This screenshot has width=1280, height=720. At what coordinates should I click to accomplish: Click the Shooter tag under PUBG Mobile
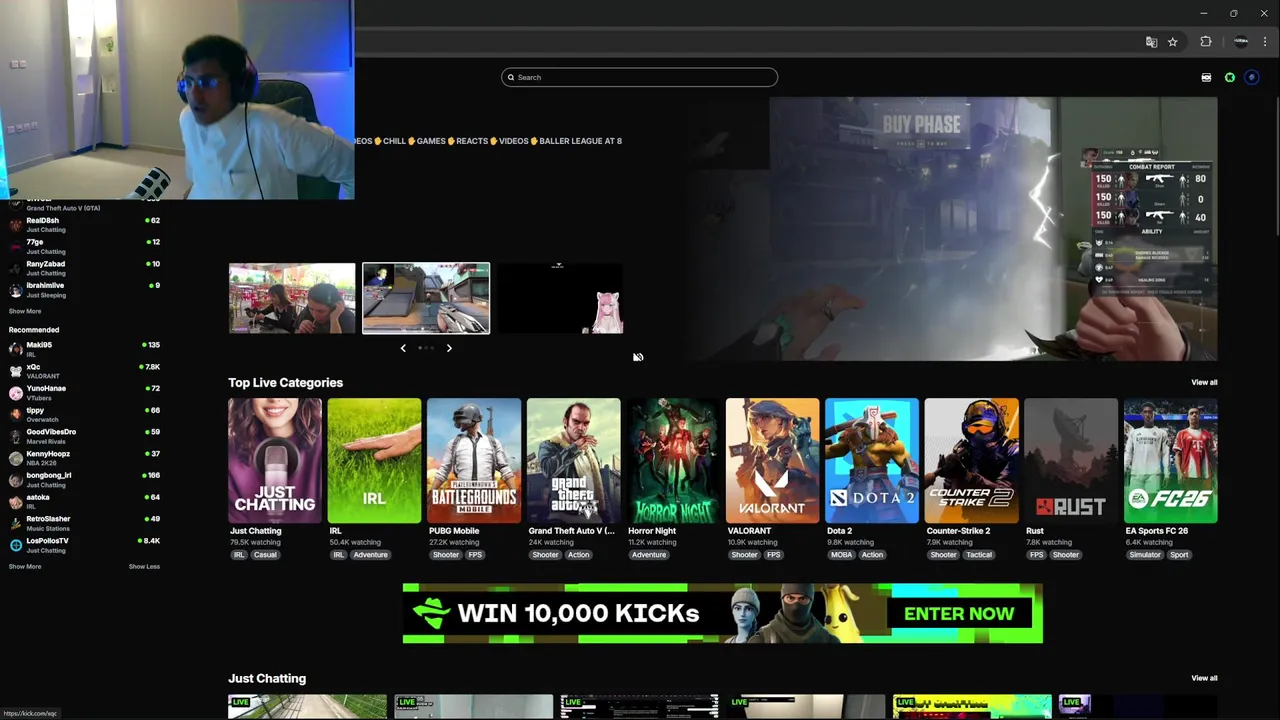446,555
